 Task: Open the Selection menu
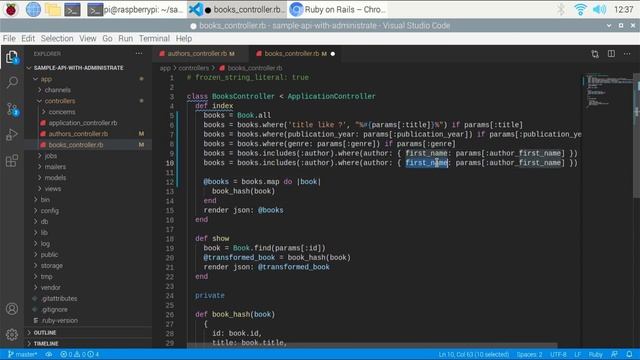pyautogui.click(x=57, y=38)
